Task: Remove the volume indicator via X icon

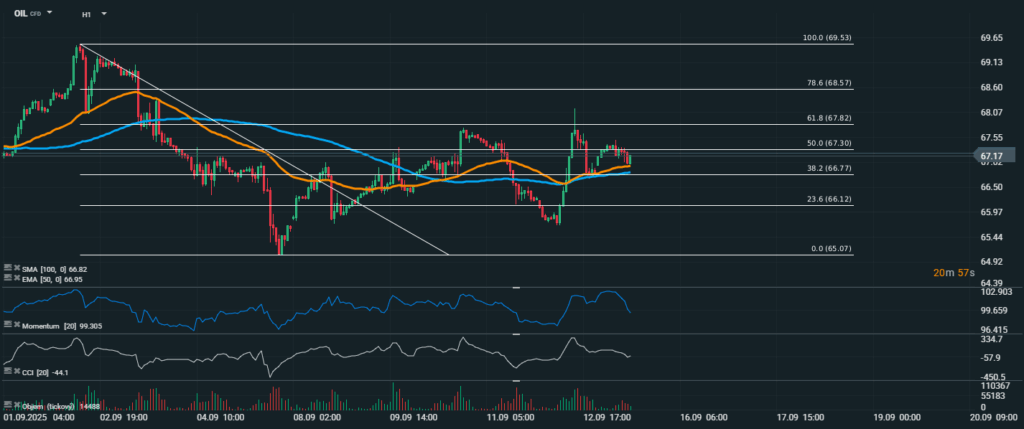Action: (x=17, y=406)
